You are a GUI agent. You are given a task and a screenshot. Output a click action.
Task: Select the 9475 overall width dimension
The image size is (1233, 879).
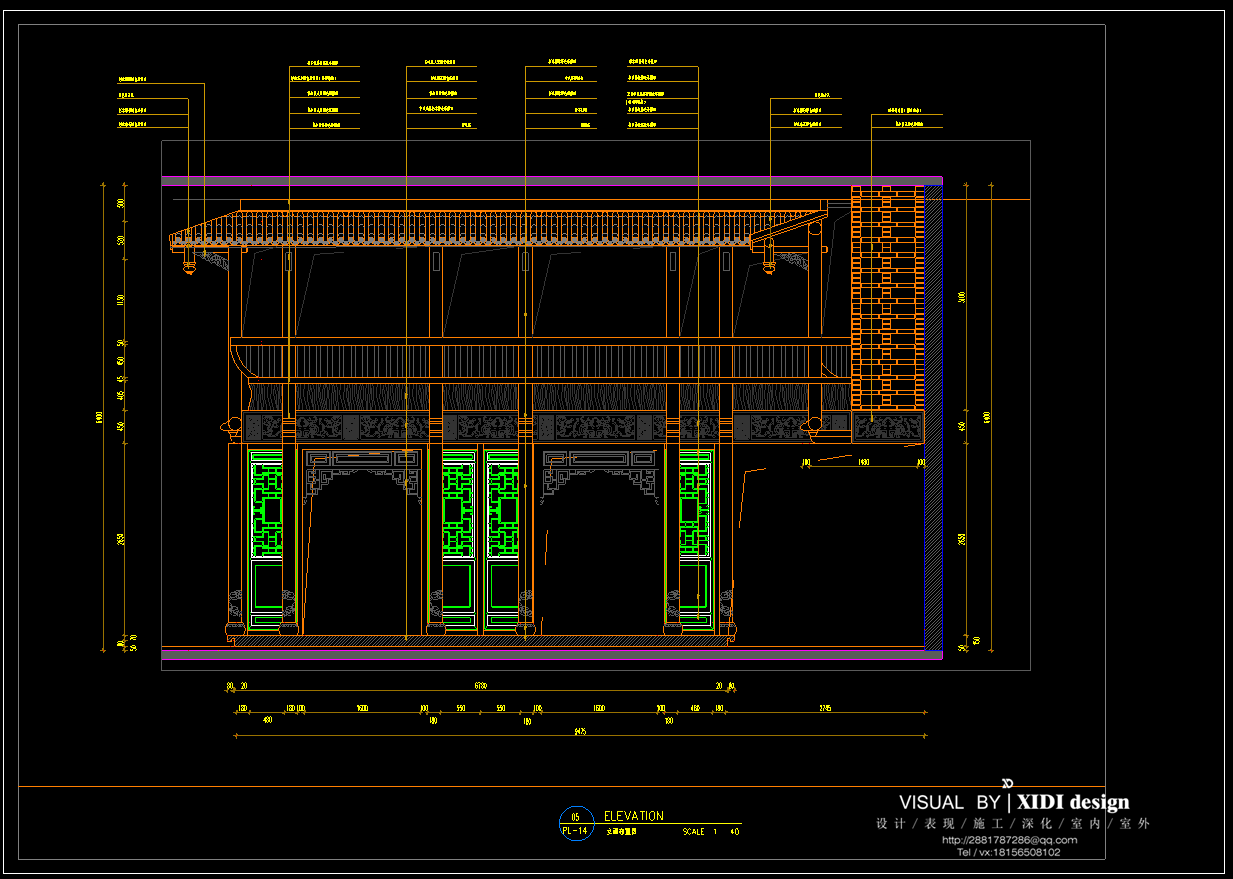[580, 732]
